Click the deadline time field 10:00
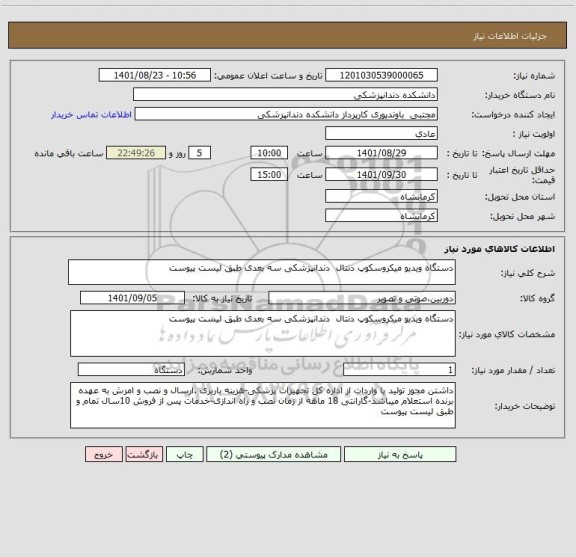The height and width of the screenshot is (557, 576). [x=269, y=153]
